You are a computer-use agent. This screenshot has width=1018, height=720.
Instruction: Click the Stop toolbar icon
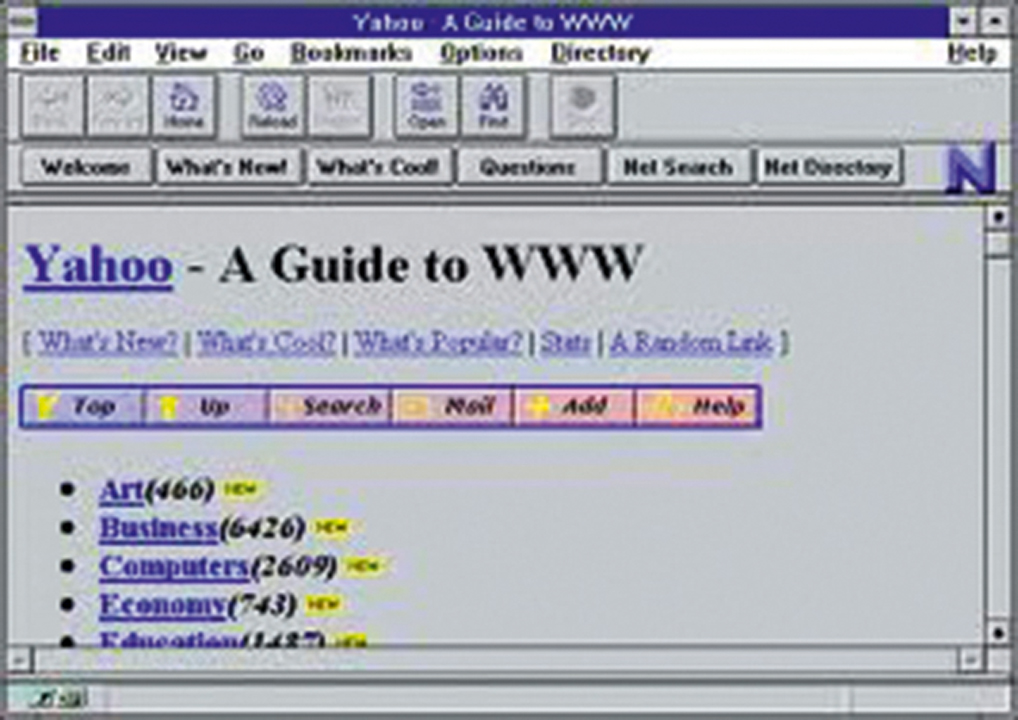pos(582,106)
